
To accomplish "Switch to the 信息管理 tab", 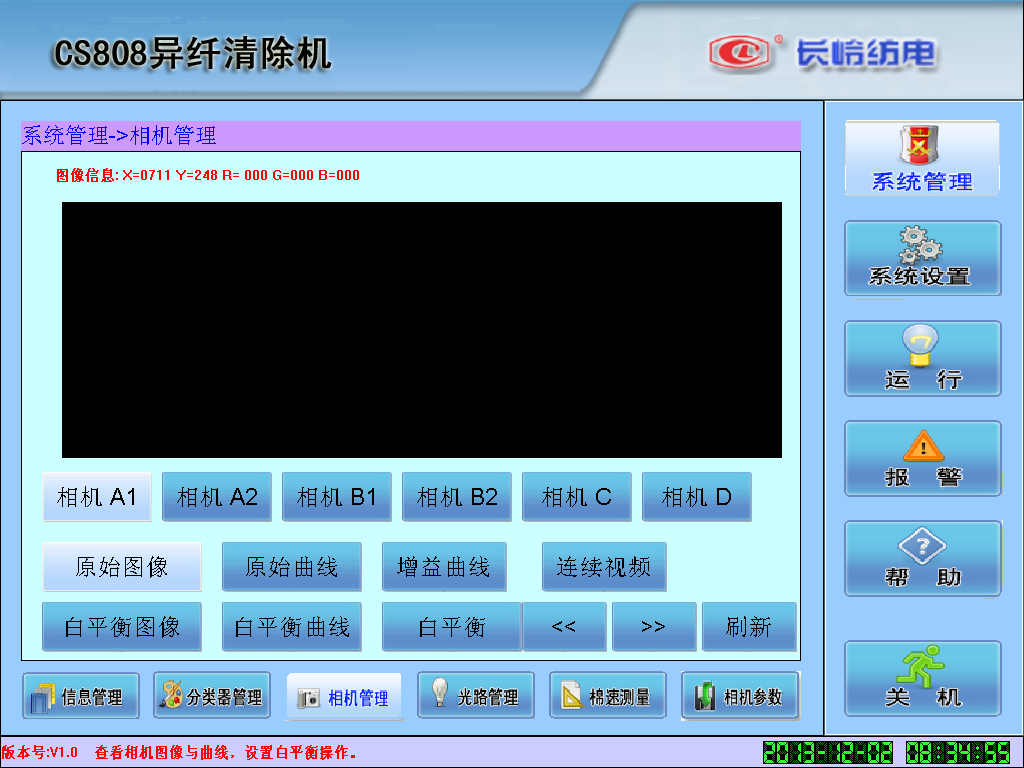I will click(80, 695).
